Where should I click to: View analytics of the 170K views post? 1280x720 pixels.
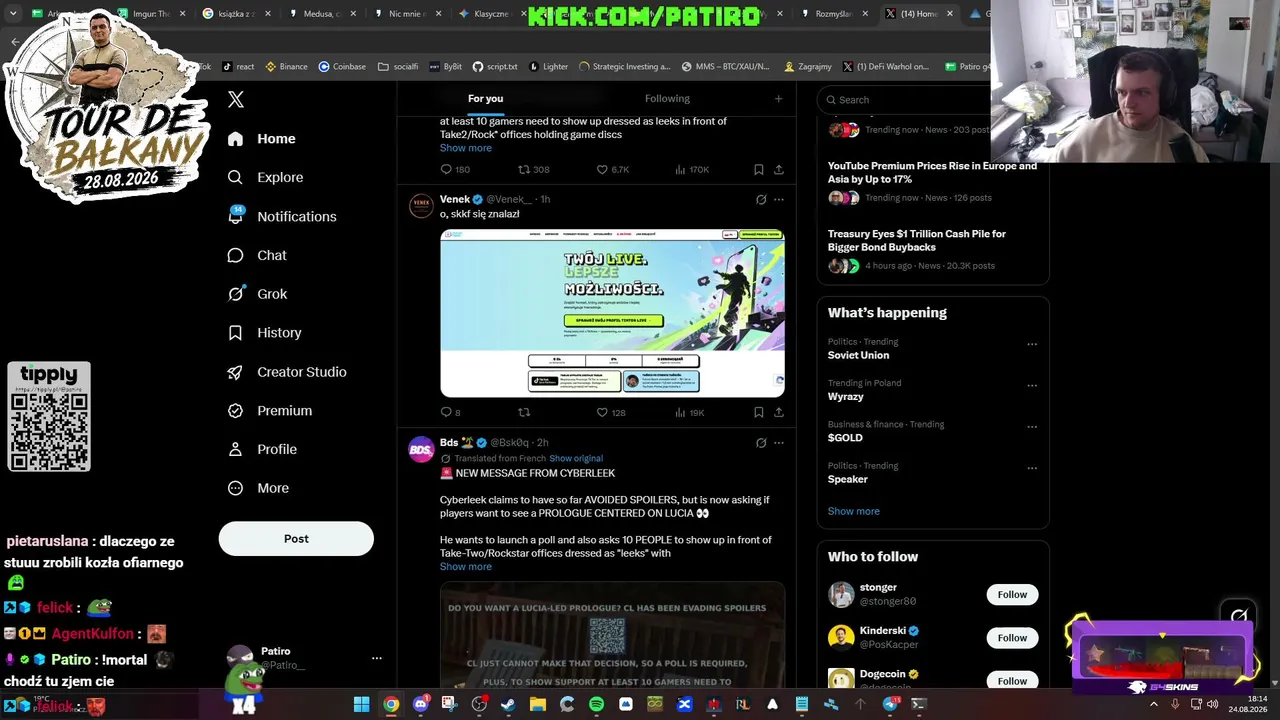coord(692,170)
